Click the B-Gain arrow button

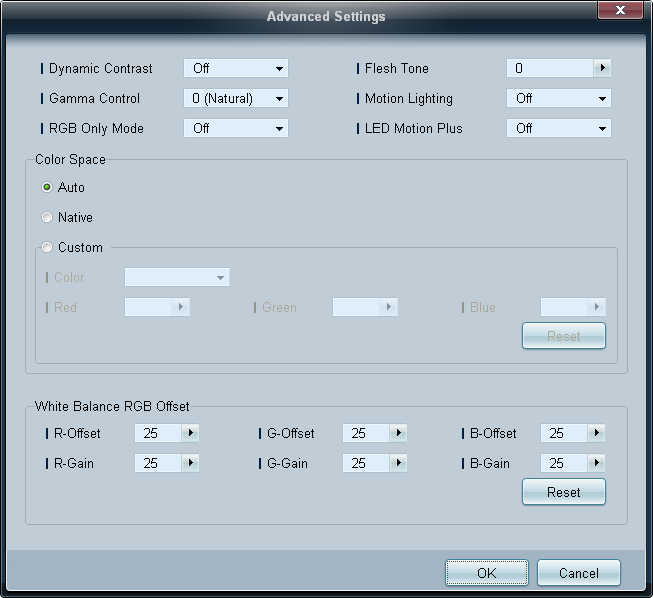coord(596,463)
